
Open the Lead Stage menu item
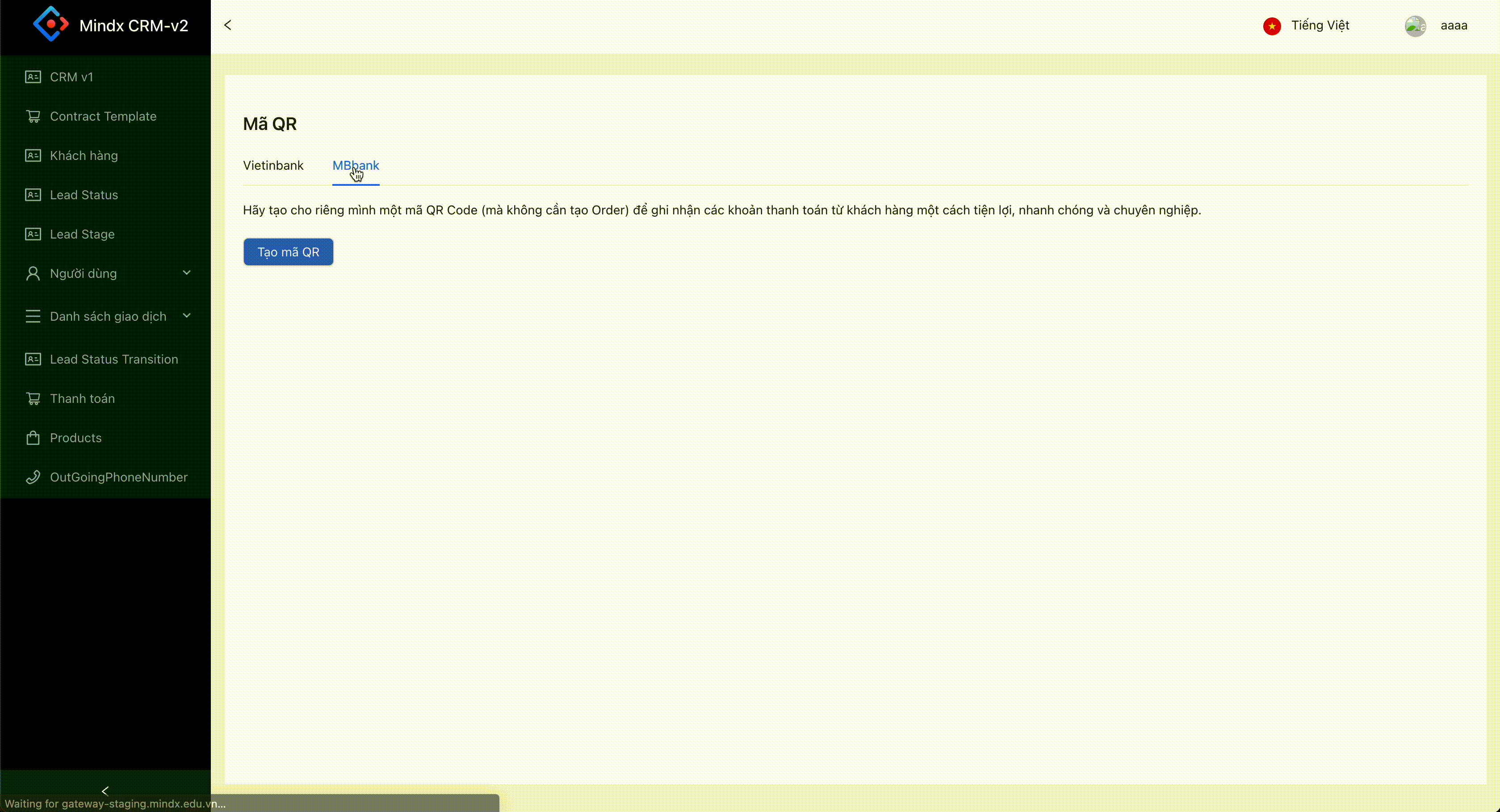pyautogui.click(x=82, y=234)
